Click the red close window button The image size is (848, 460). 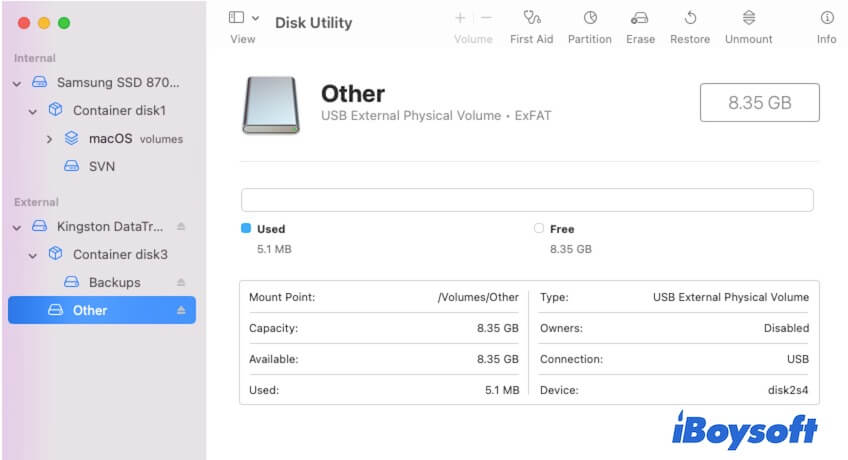[24, 23]
